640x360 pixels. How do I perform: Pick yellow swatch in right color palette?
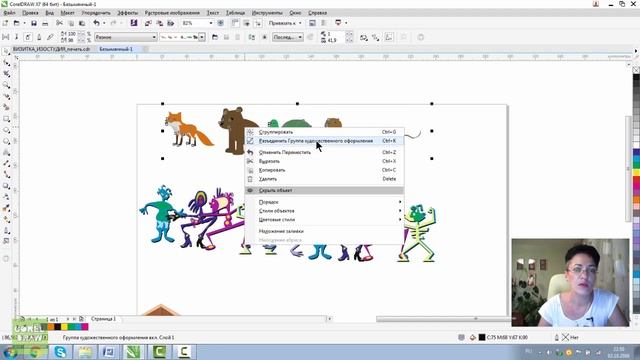click(x=636, y=173)
